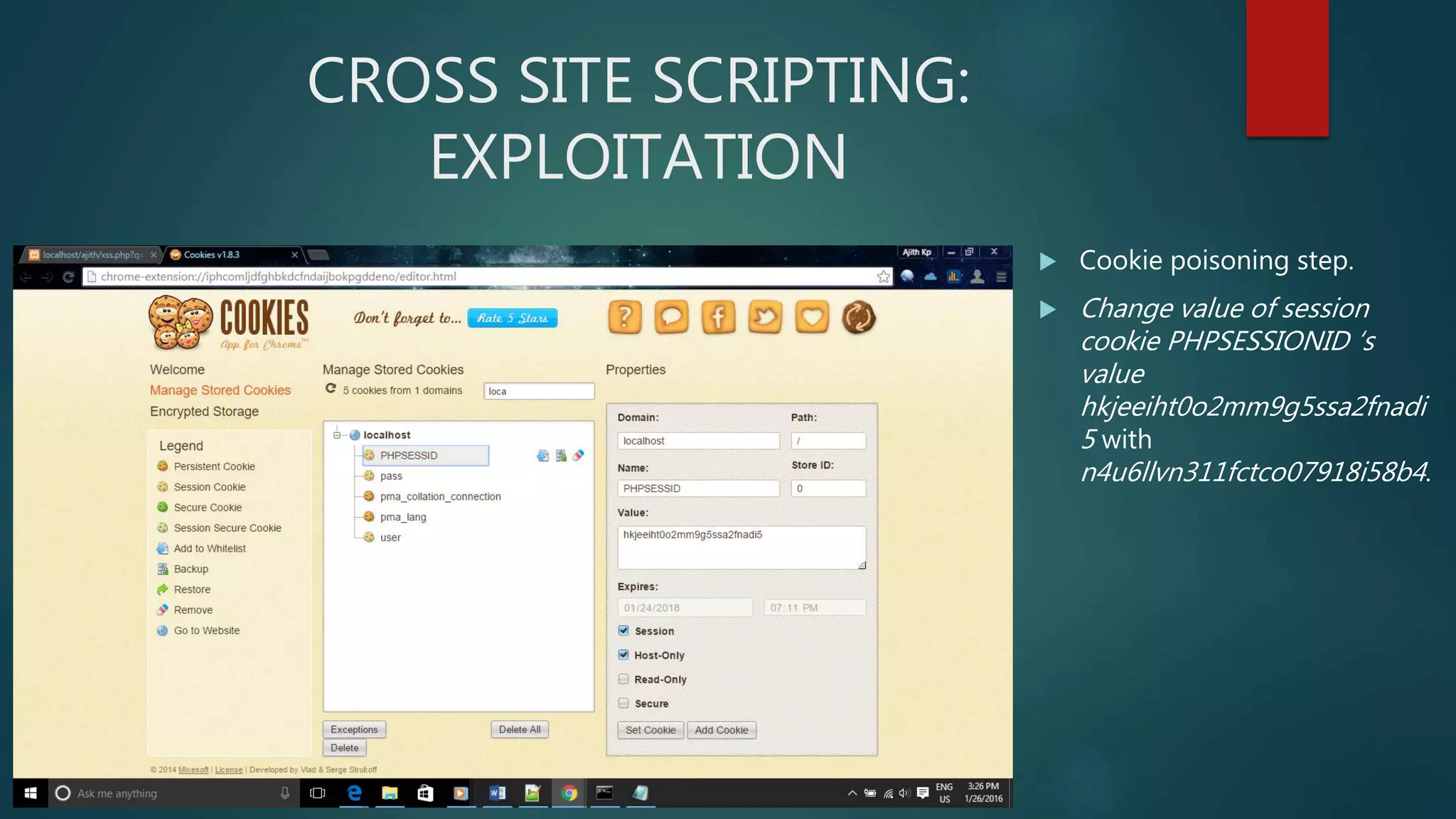Toggle the Host-Only checkbox
Image resolution: width=1456 pixels, height=819 pixels.
pos(623,655)
